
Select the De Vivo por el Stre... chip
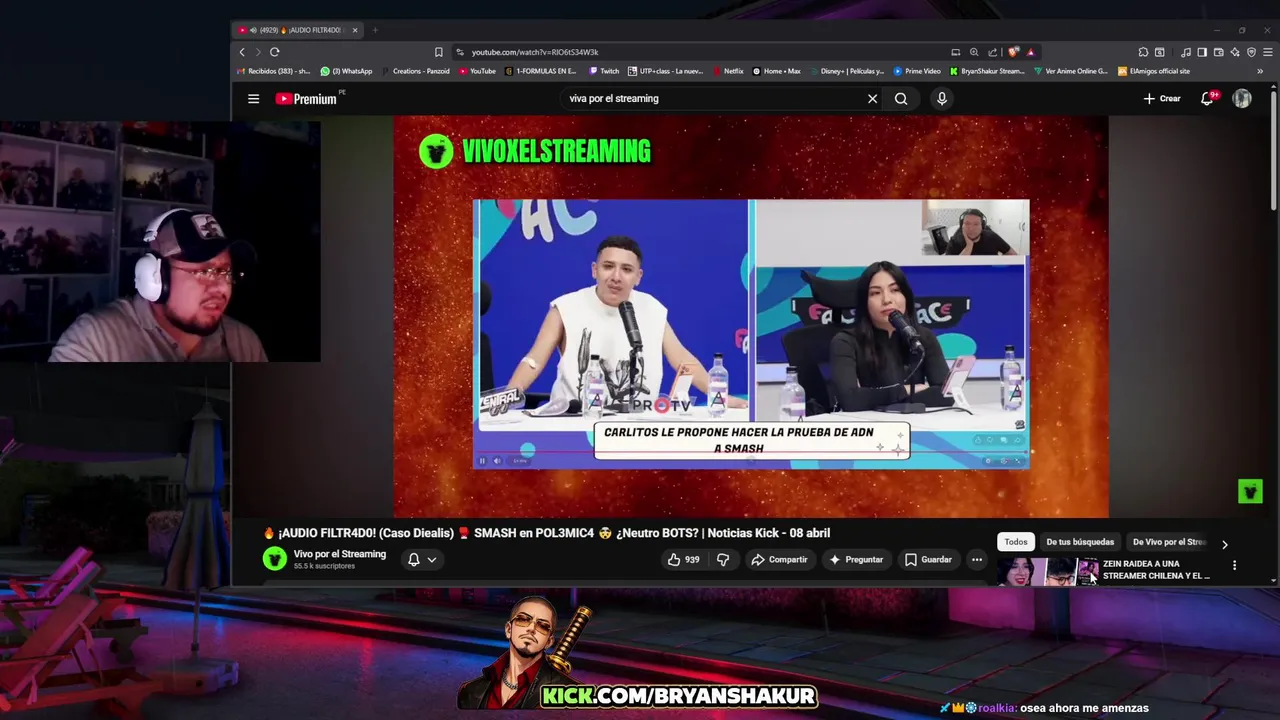click(x=1169, y=542)
